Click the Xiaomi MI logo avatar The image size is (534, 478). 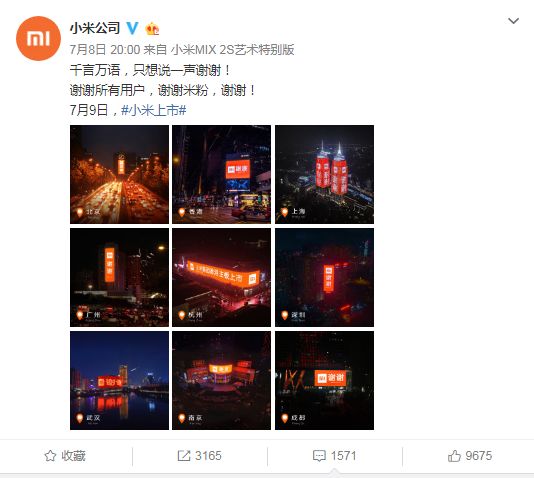(38, 38)
